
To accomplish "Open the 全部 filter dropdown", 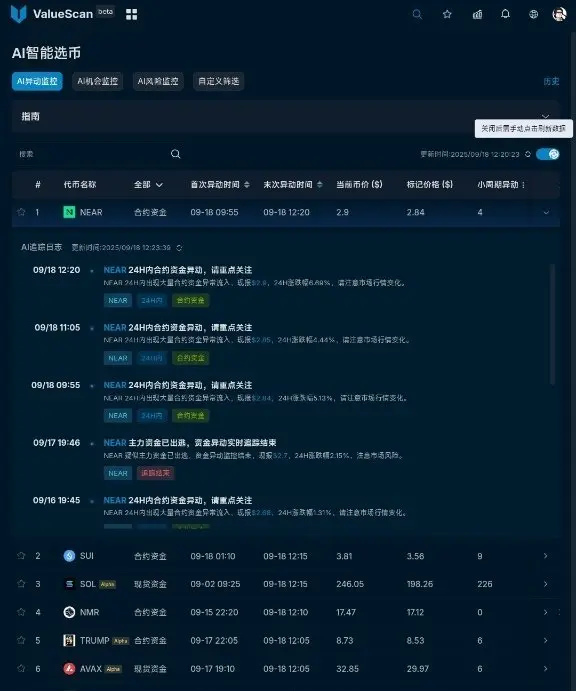I will point(148,185).
